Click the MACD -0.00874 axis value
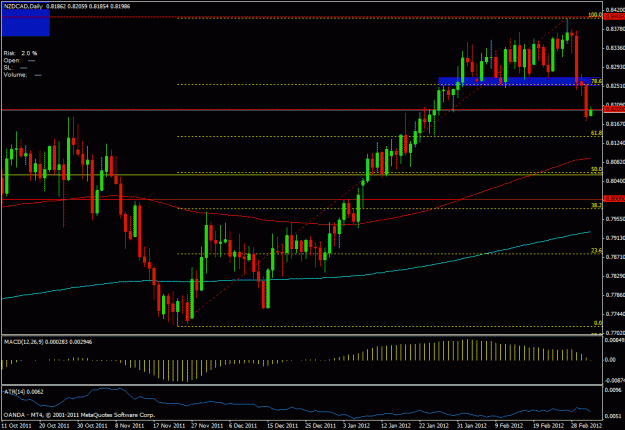This screenshot has height=430, width=625. 615,381
